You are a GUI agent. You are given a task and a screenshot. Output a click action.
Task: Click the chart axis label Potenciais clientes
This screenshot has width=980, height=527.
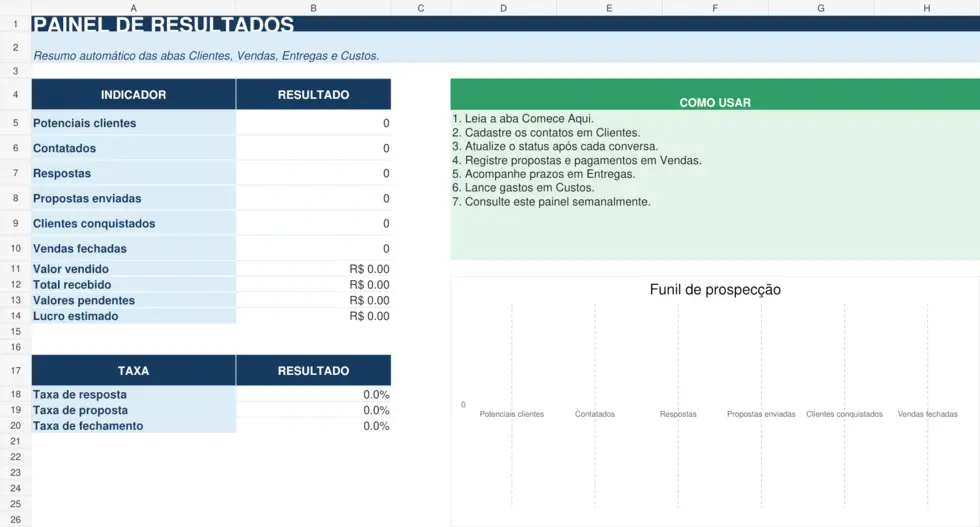[x=512, y=414]
